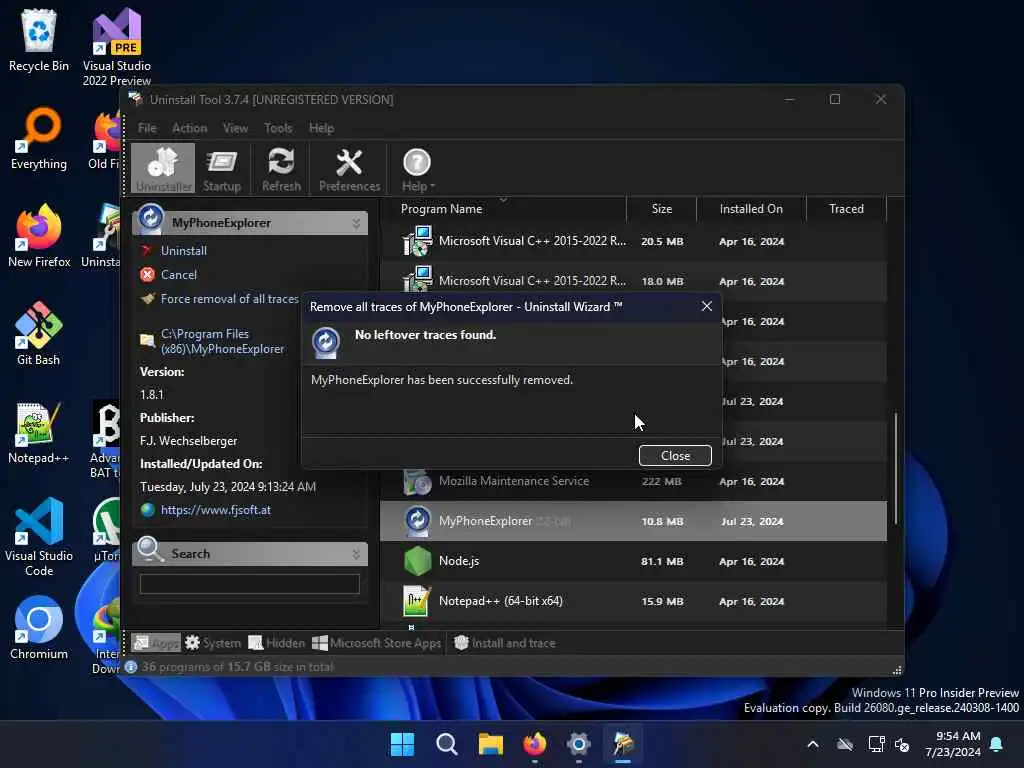Open File Explorer from taskbar

pyautogui.click(x=490, y=744)
